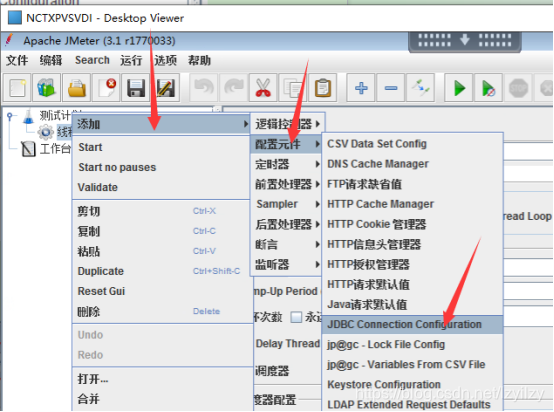554x412 pixels.
Task: Select HTTP Cache Manager
Action: tap(412, 204)
